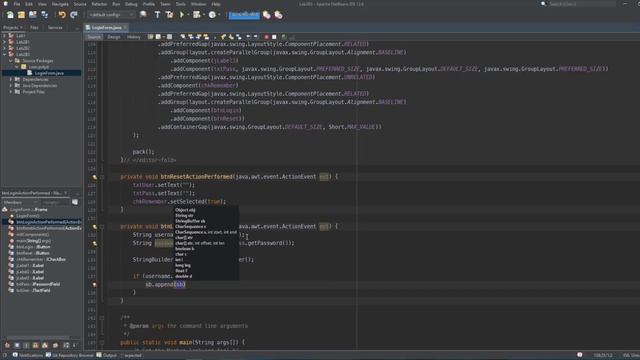Image resolution: width=640 pixels, height=360 pixels.
Task: Click the New File toolbar icon
Action: click(x=10, y=15)
